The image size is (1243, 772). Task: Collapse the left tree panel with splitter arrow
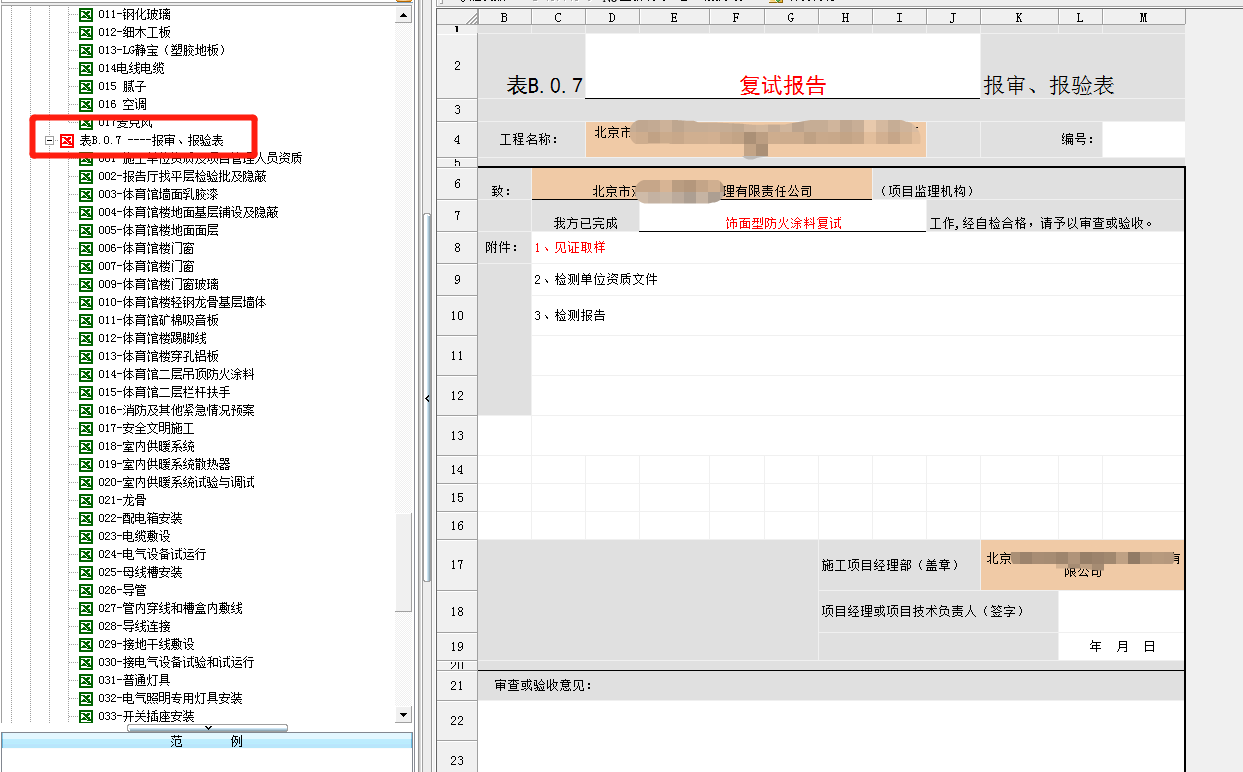[x=428, y=398]
